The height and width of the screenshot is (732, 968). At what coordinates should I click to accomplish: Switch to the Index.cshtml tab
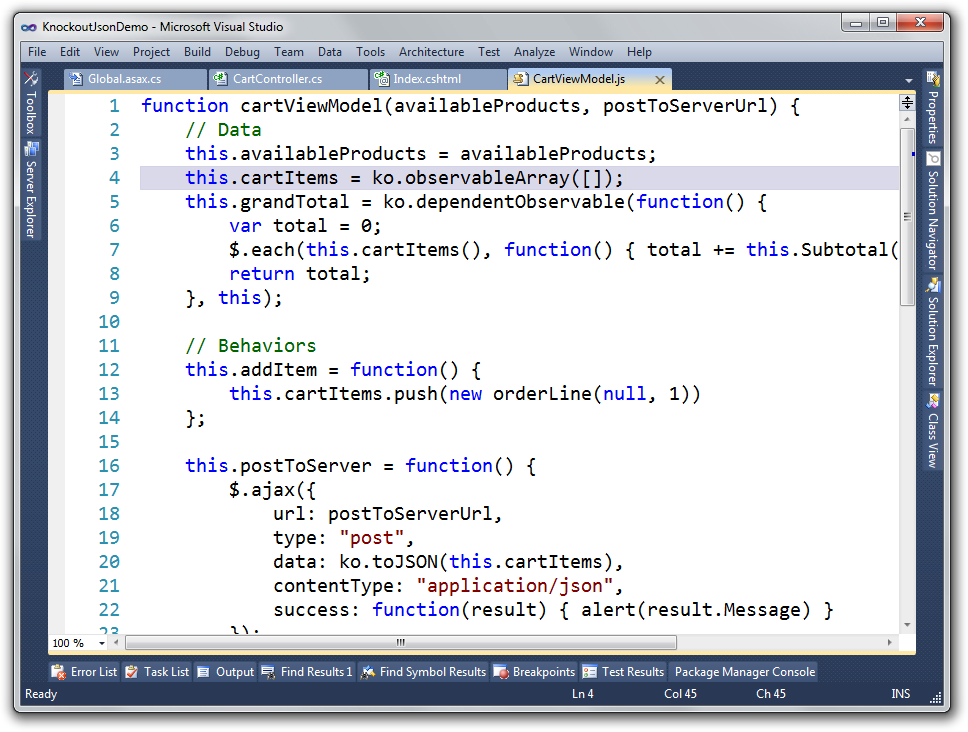pyautogui.click(x=438, y=79)
